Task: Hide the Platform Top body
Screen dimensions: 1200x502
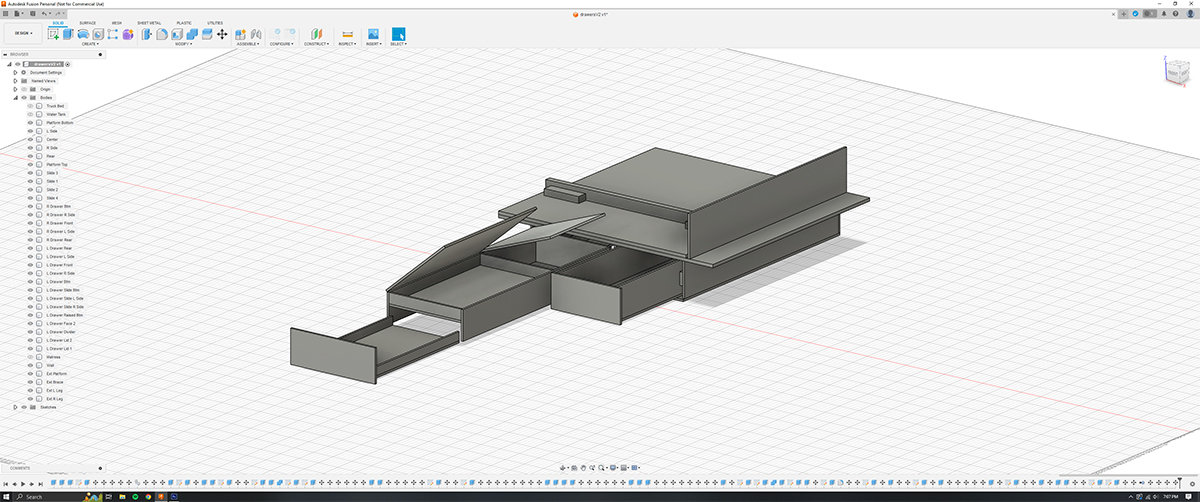Action: tap(30, 164)
